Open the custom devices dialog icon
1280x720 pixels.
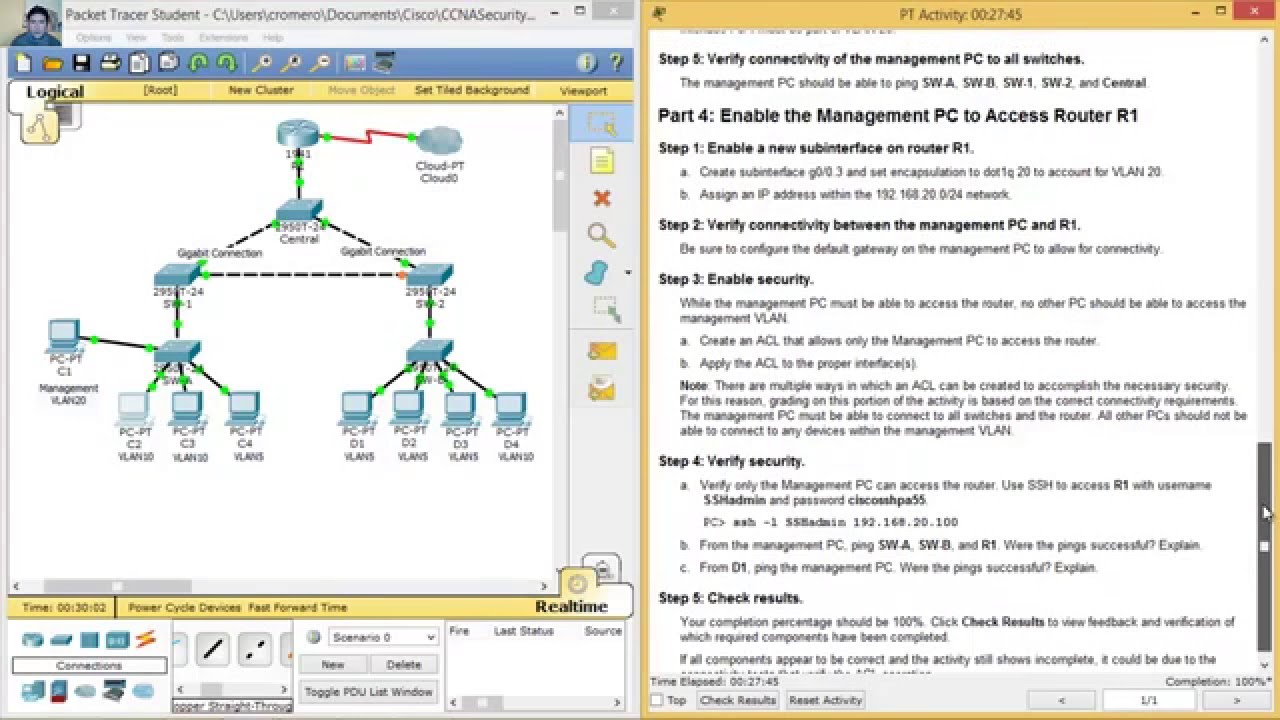pyautogui.click(x=384, y=63)
